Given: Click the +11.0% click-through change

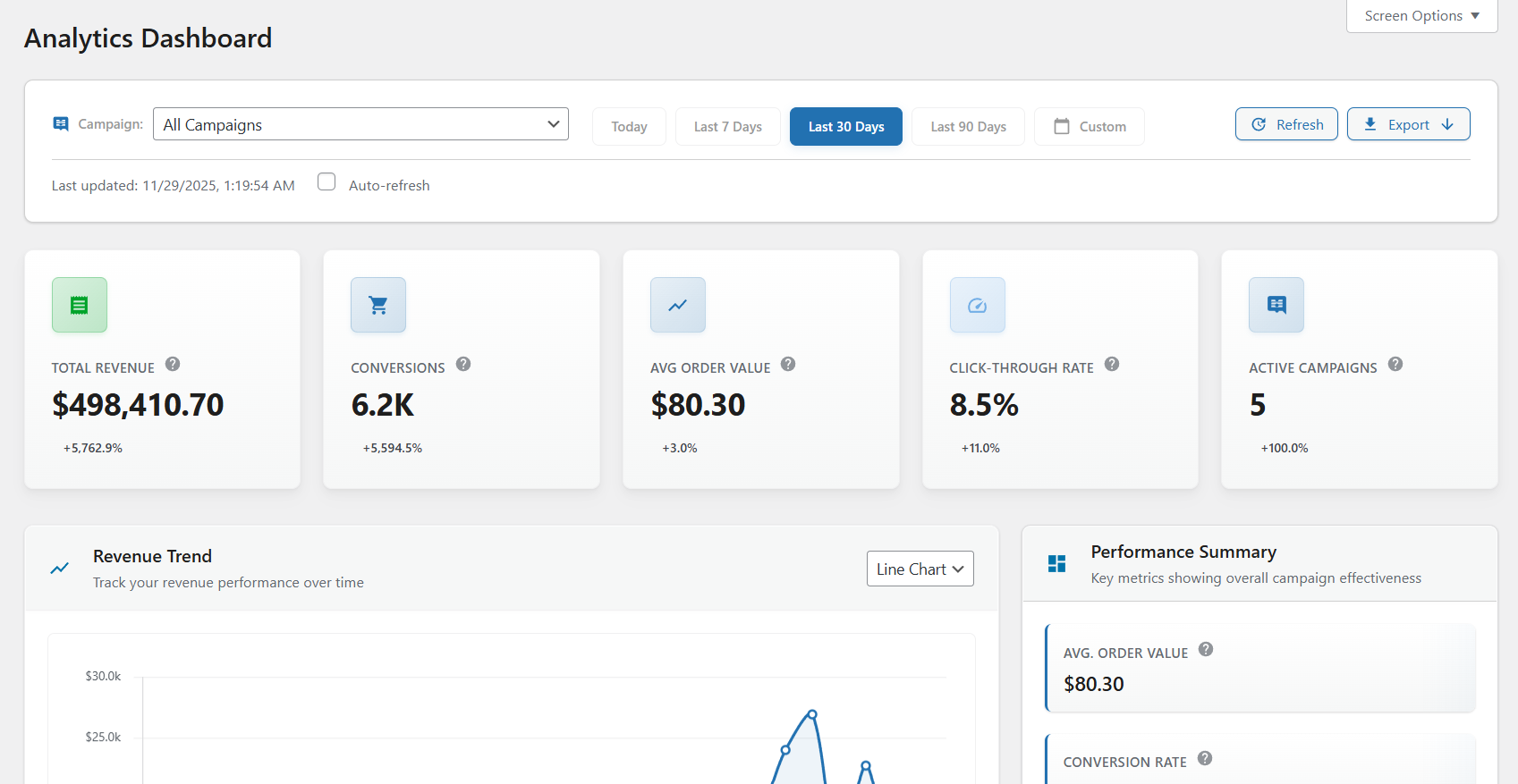Looking at the screenshot, I should 980,448.
